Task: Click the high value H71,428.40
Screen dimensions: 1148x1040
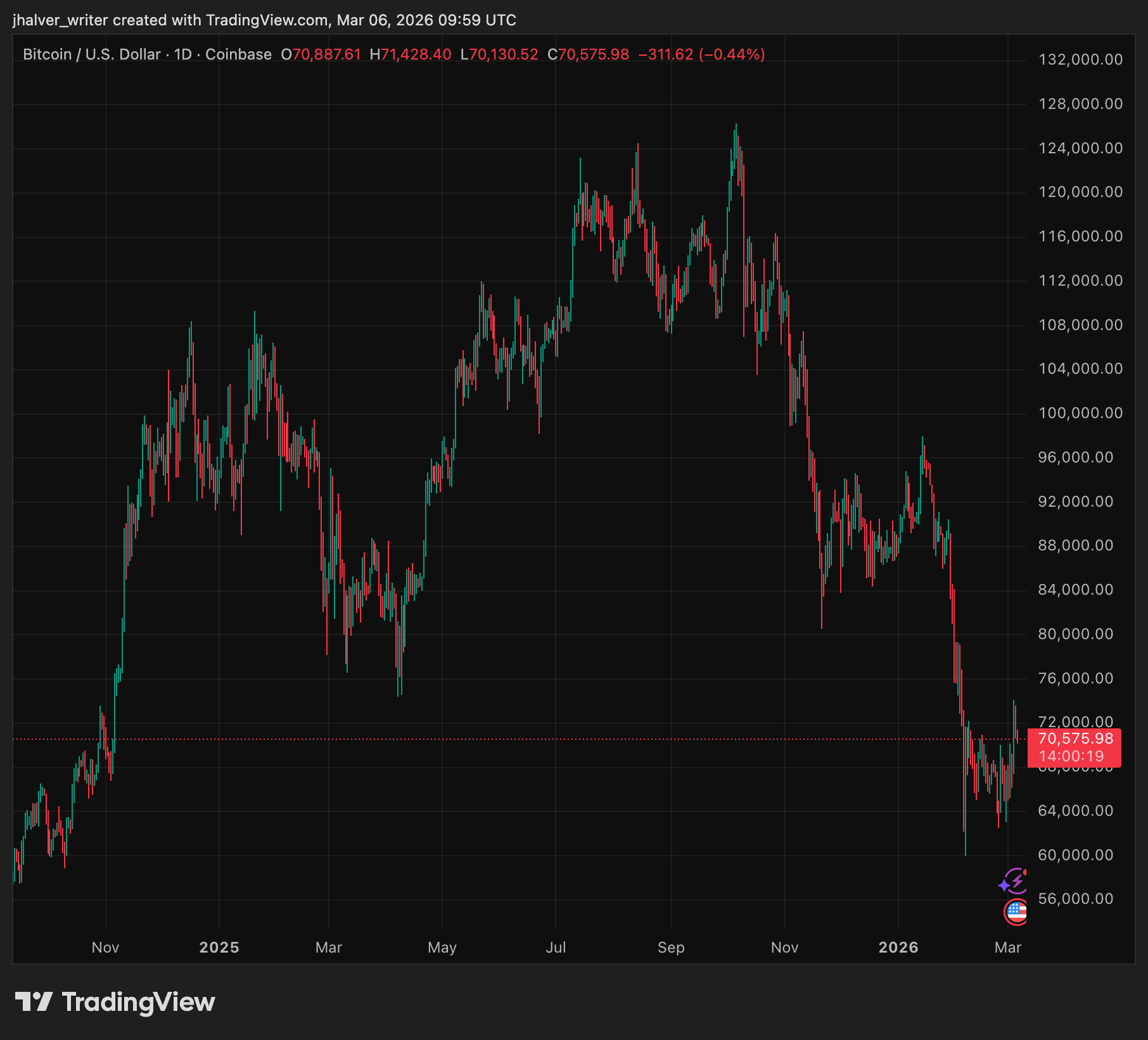Action: (x=410, y=54)
